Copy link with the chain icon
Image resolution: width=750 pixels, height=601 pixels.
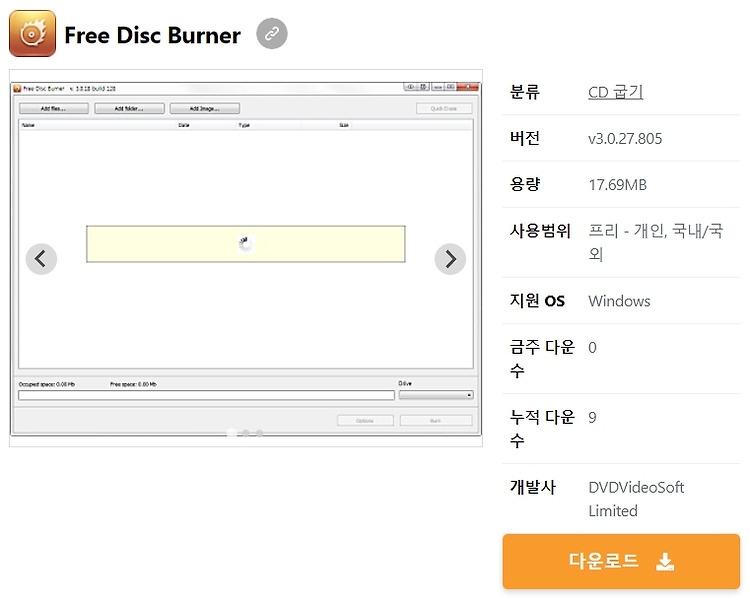(x=272, y=33)
